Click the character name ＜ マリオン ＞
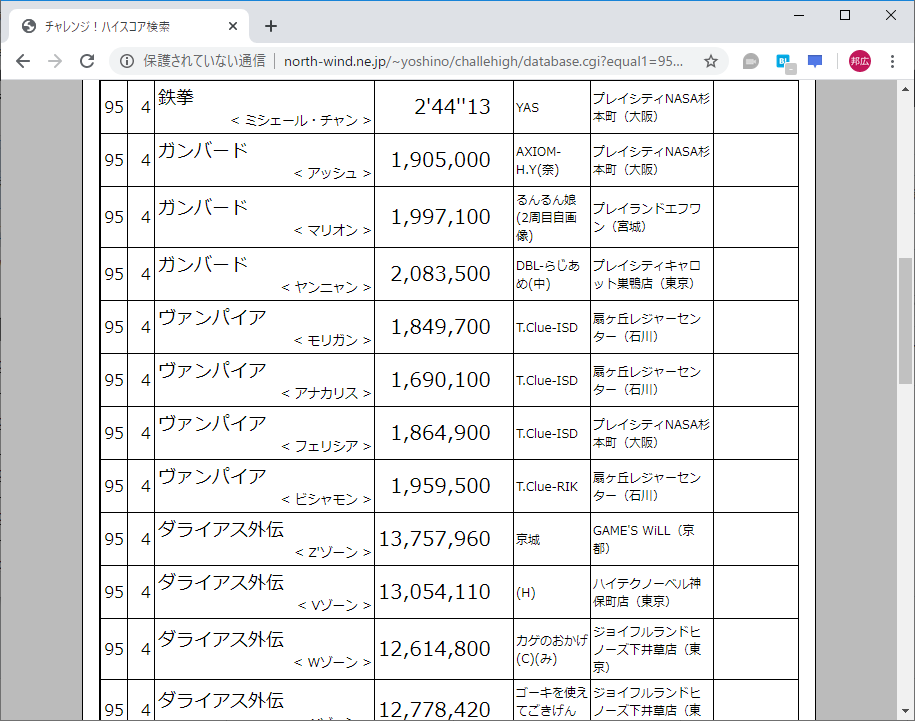 (332, 230)
